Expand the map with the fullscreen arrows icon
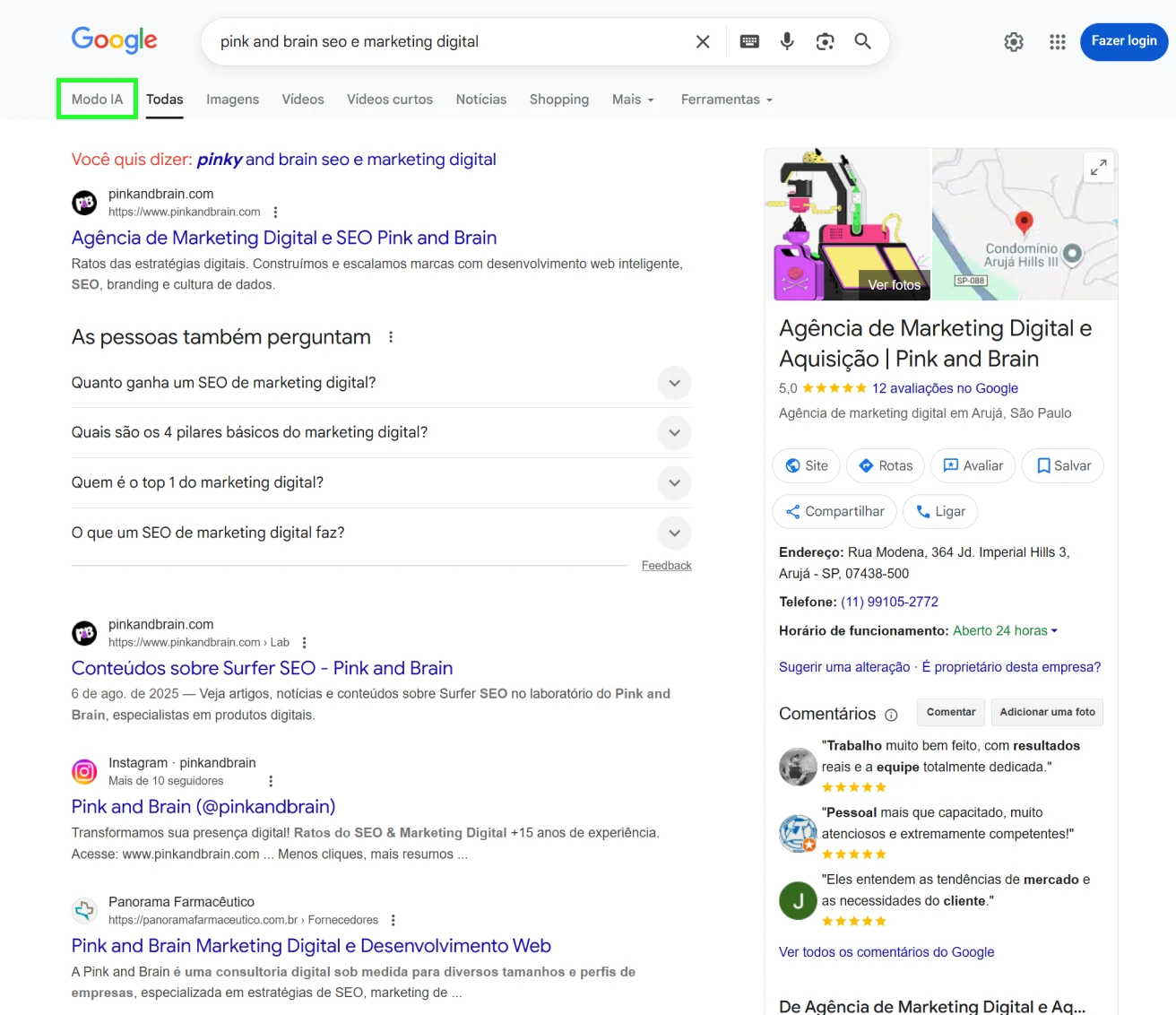Screen dimensions: 1176x1015 click(x=1098, y=168)
